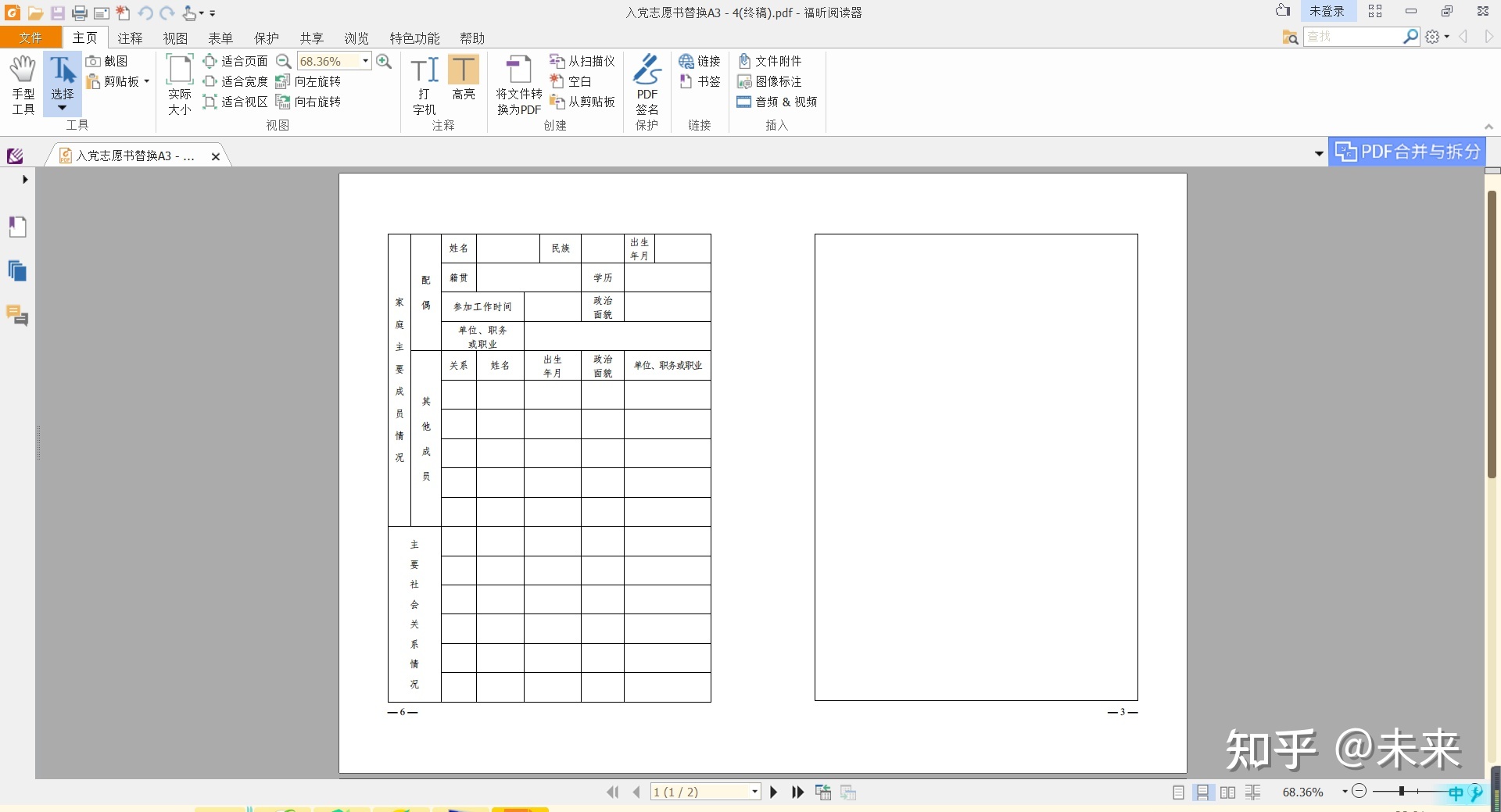
Task: Select the Typewriter (打字机) tool
Action: [x=425, y=84]
